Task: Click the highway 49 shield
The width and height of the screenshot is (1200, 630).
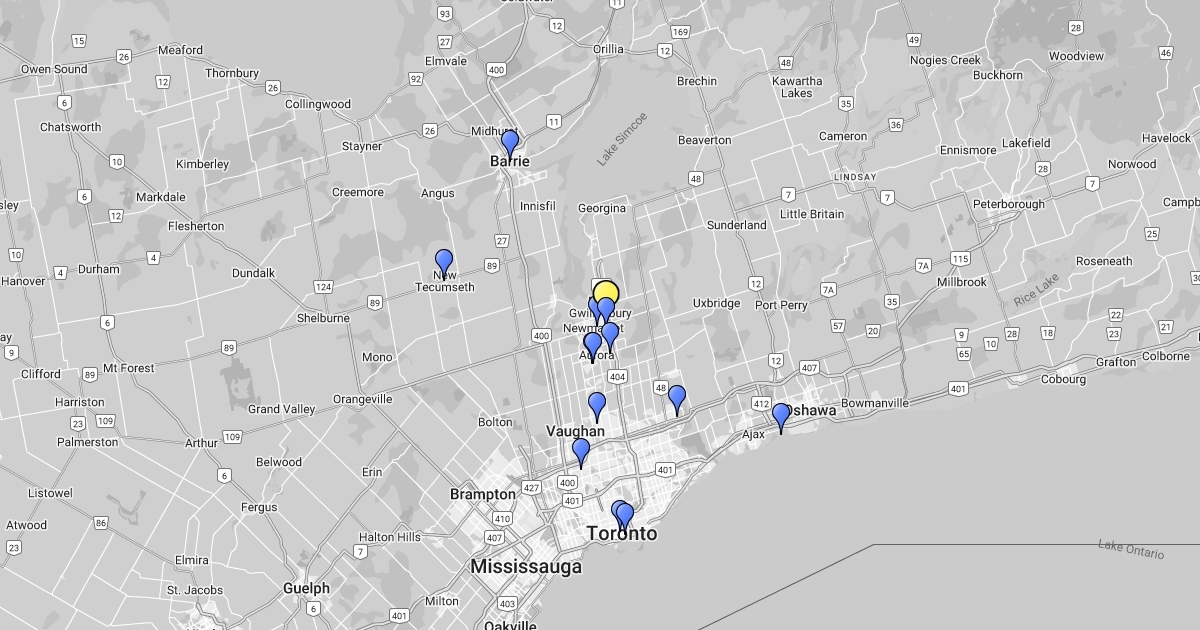Action: click(x=914, y=40)
